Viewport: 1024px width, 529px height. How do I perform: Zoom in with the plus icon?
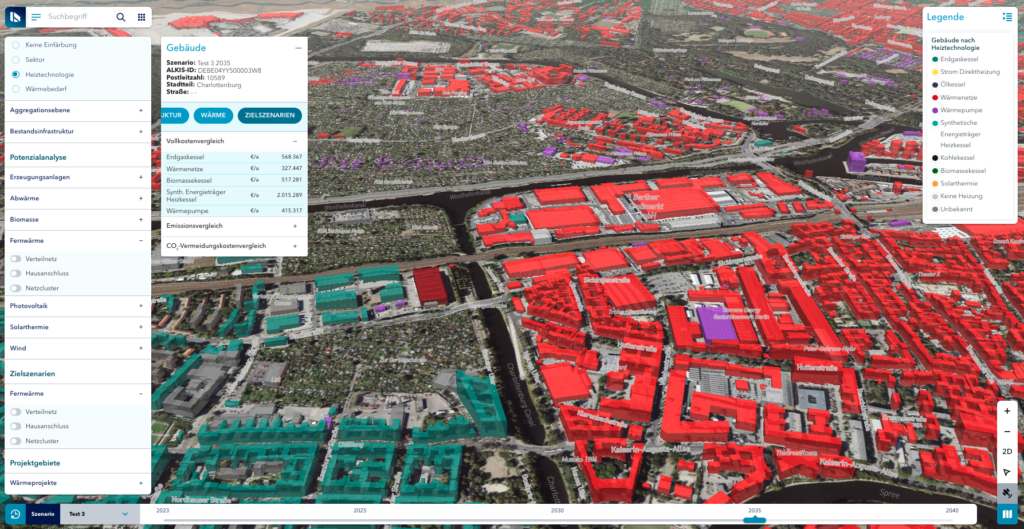1007,411
